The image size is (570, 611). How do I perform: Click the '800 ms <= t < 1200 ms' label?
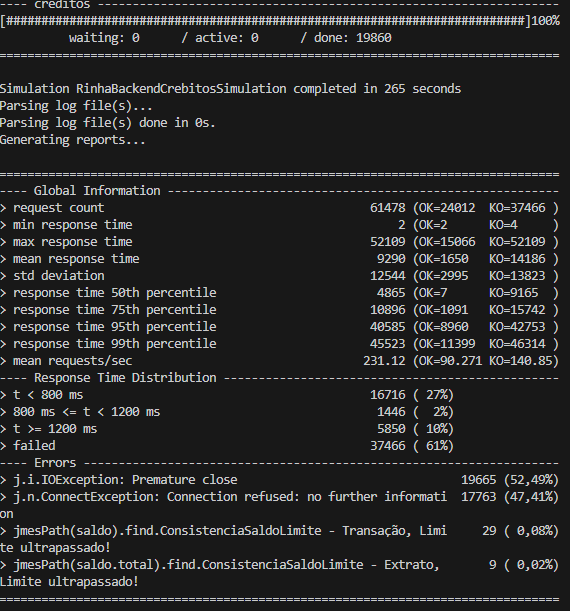86,412
